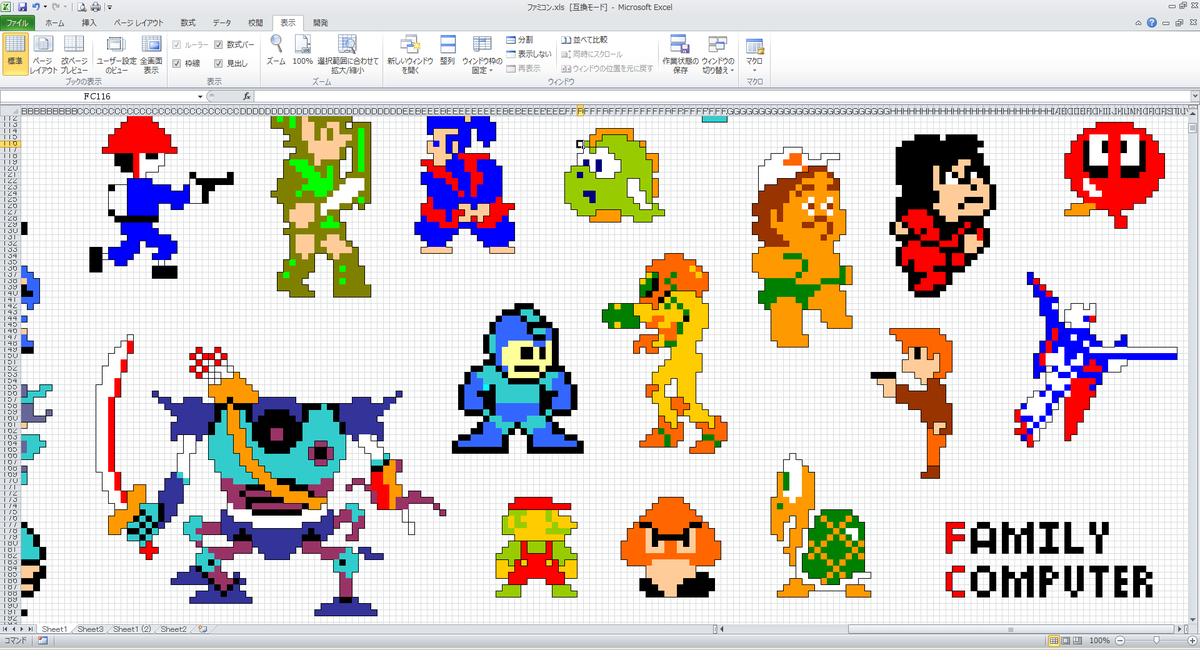Click the Save icon in quick access toolbar
The width and height of the screenshot is (1200, 650).
point(20,7)
